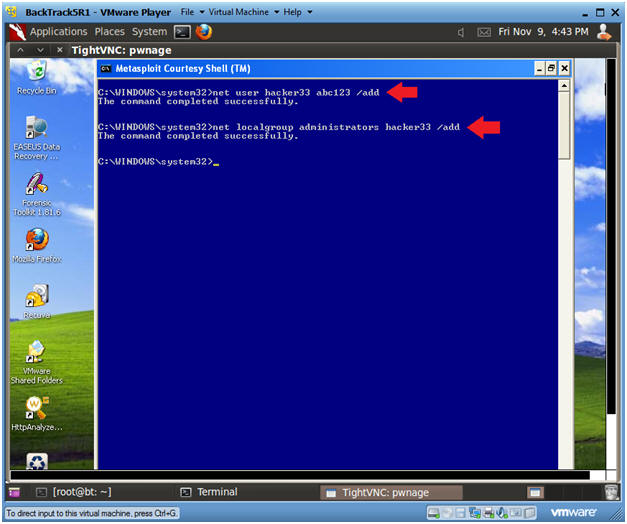Select TightVNC: pwnage taskbar window
The height and width of the screenshot is (524, 627).
(x=391, y=492)
